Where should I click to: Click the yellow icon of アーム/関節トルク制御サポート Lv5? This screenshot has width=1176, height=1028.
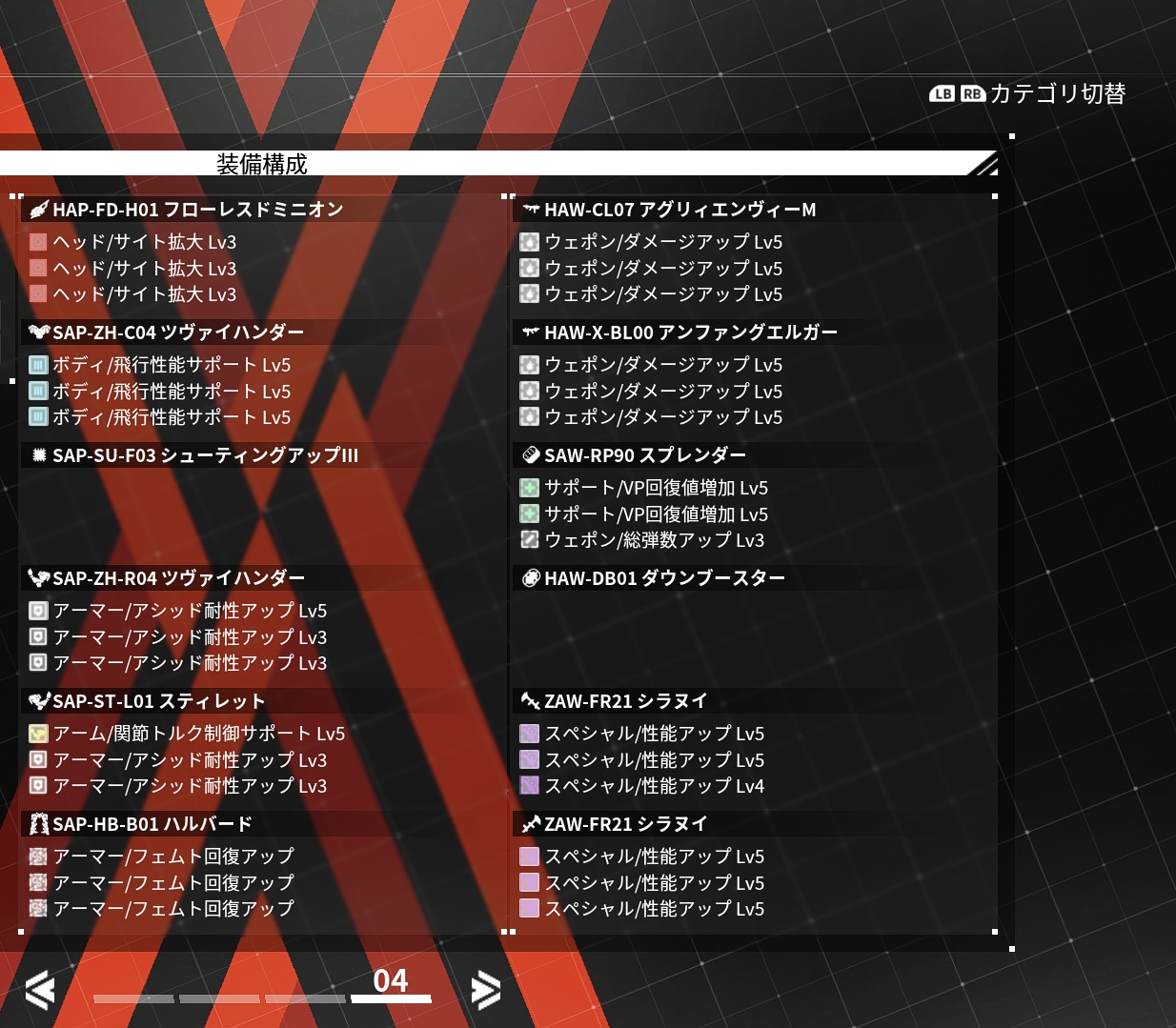[x=38, y=734]
